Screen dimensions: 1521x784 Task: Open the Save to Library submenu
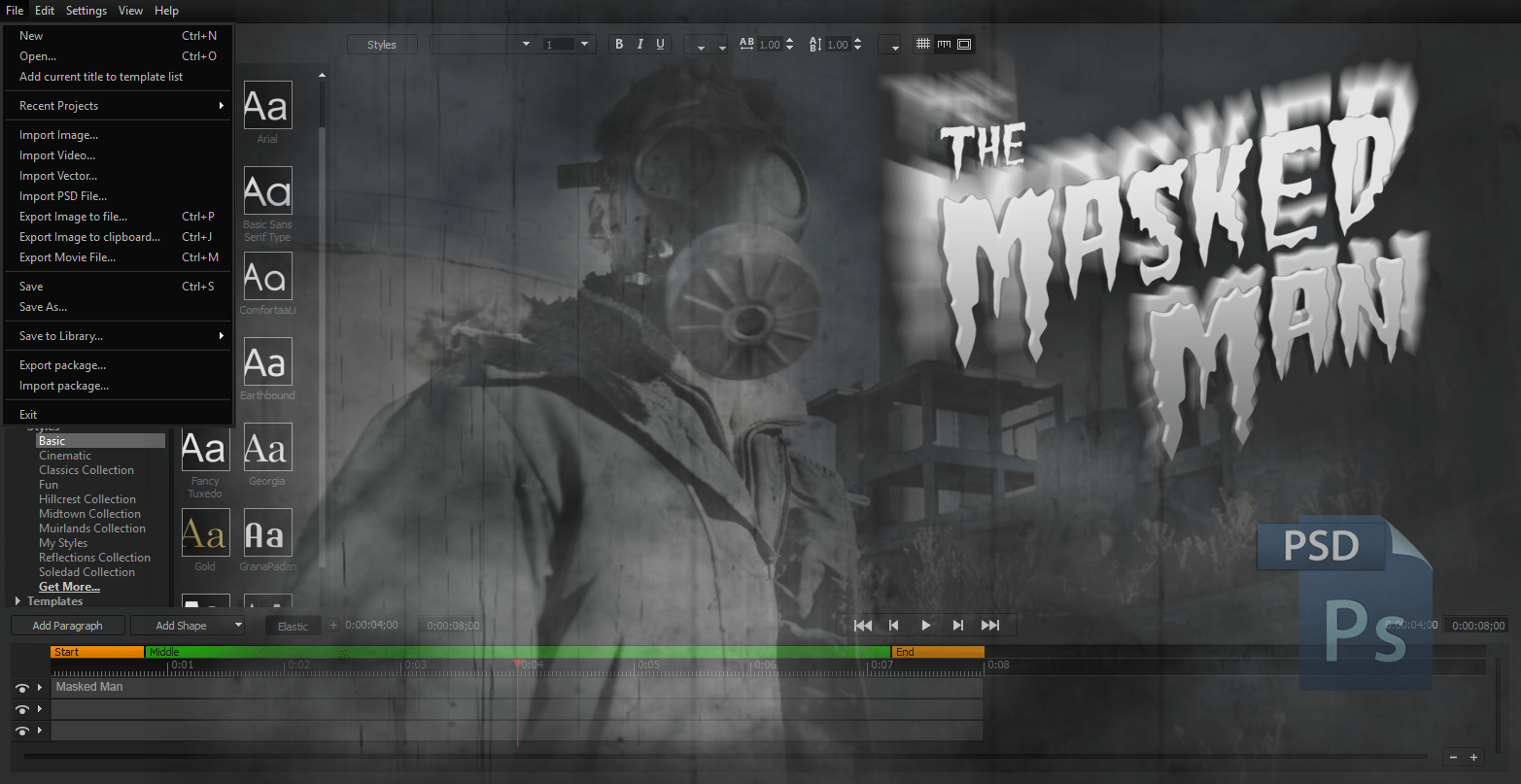tap(118, 336)
